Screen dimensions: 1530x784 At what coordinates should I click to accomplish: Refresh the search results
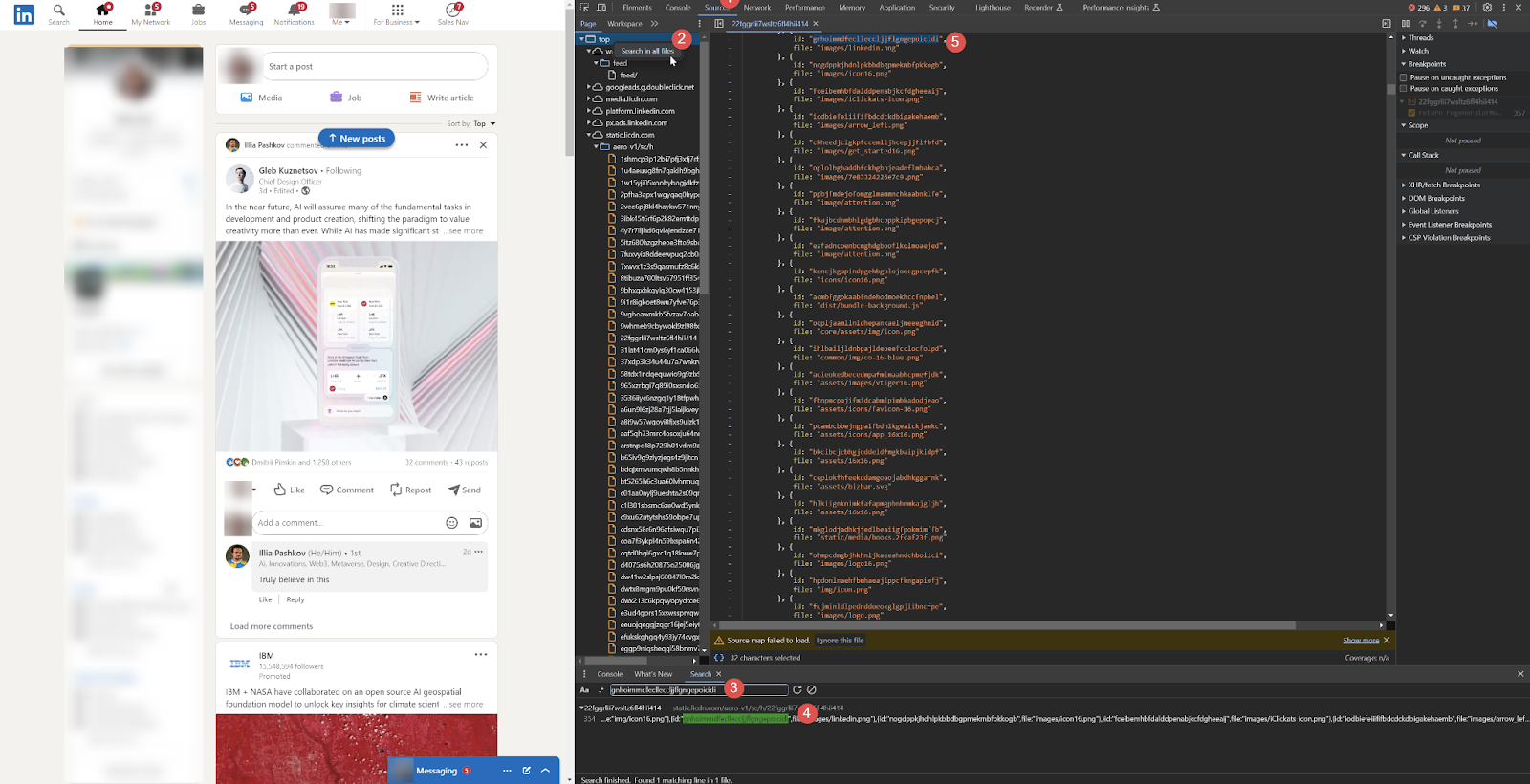point(798,689)
